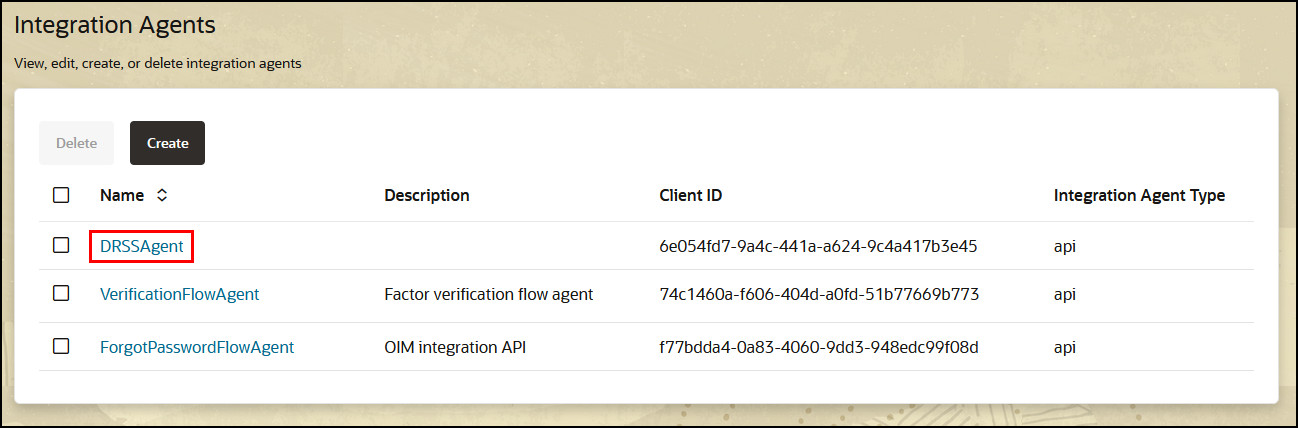Select the VerificationFlowAgent row checkbox
This screenshot has width=1298, height=428.
tap(61, 293)
